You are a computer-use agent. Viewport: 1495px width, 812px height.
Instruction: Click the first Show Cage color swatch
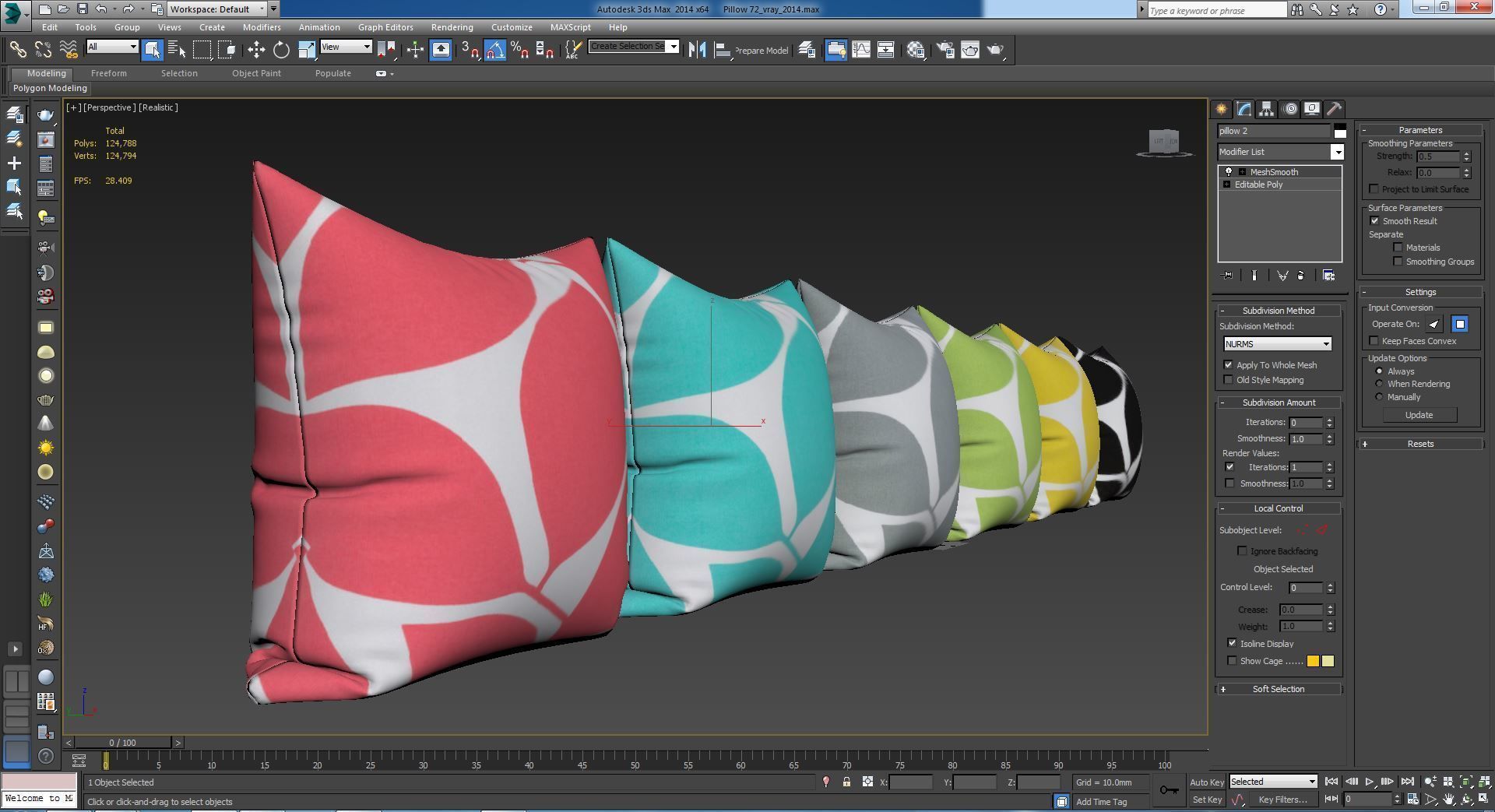[x=1313, y=661]
